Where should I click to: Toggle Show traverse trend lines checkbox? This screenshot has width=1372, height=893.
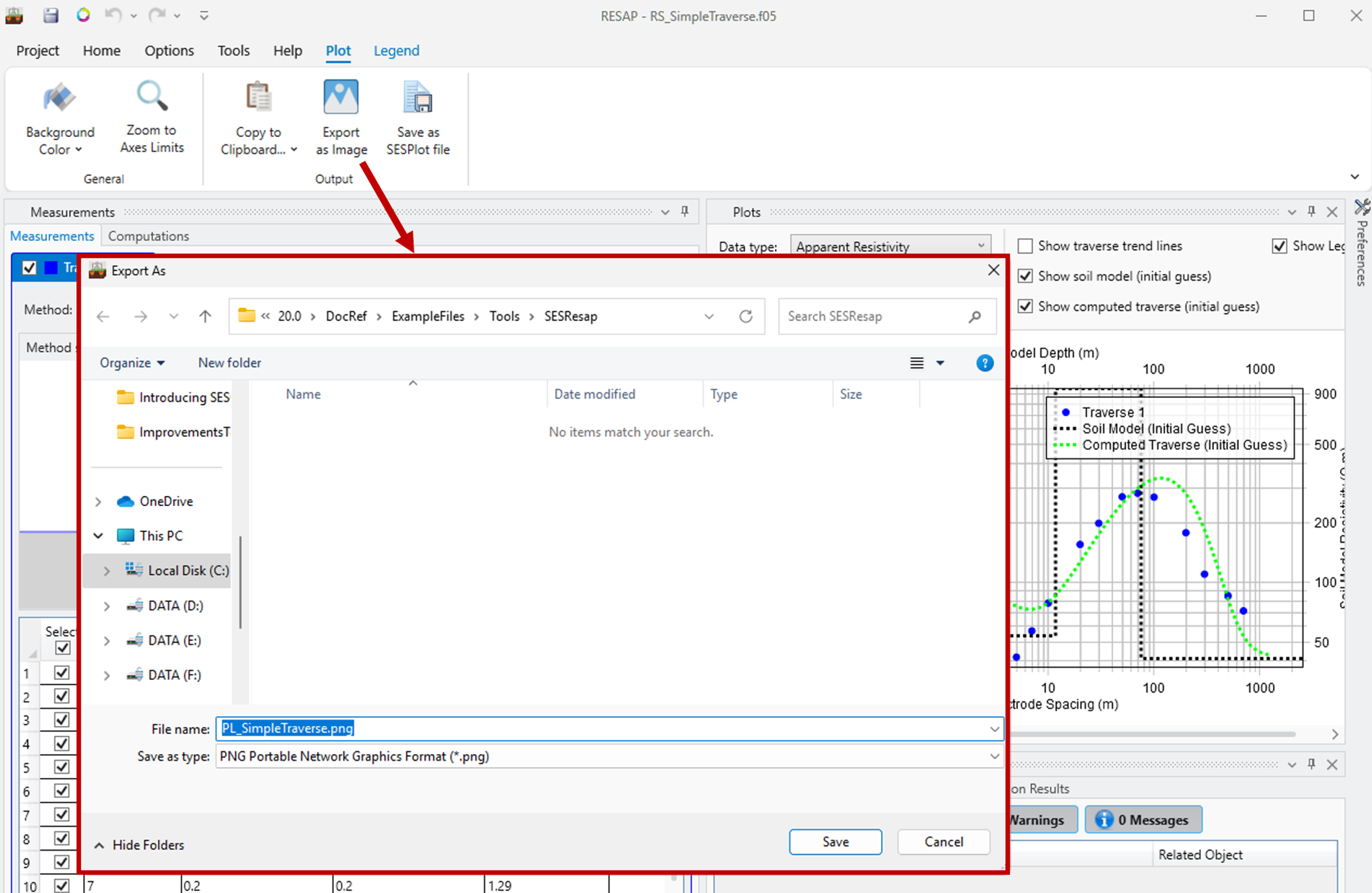click(1025, 246)
